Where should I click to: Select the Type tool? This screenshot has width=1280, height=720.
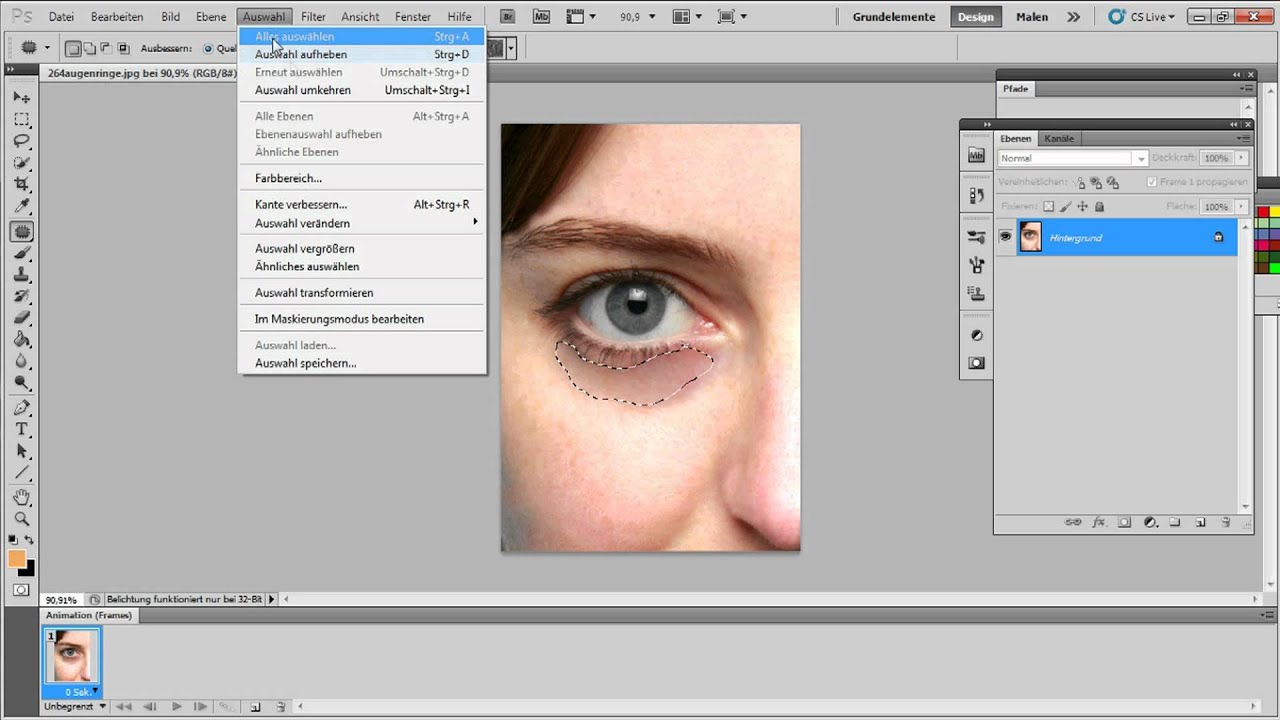click(21, 430)
